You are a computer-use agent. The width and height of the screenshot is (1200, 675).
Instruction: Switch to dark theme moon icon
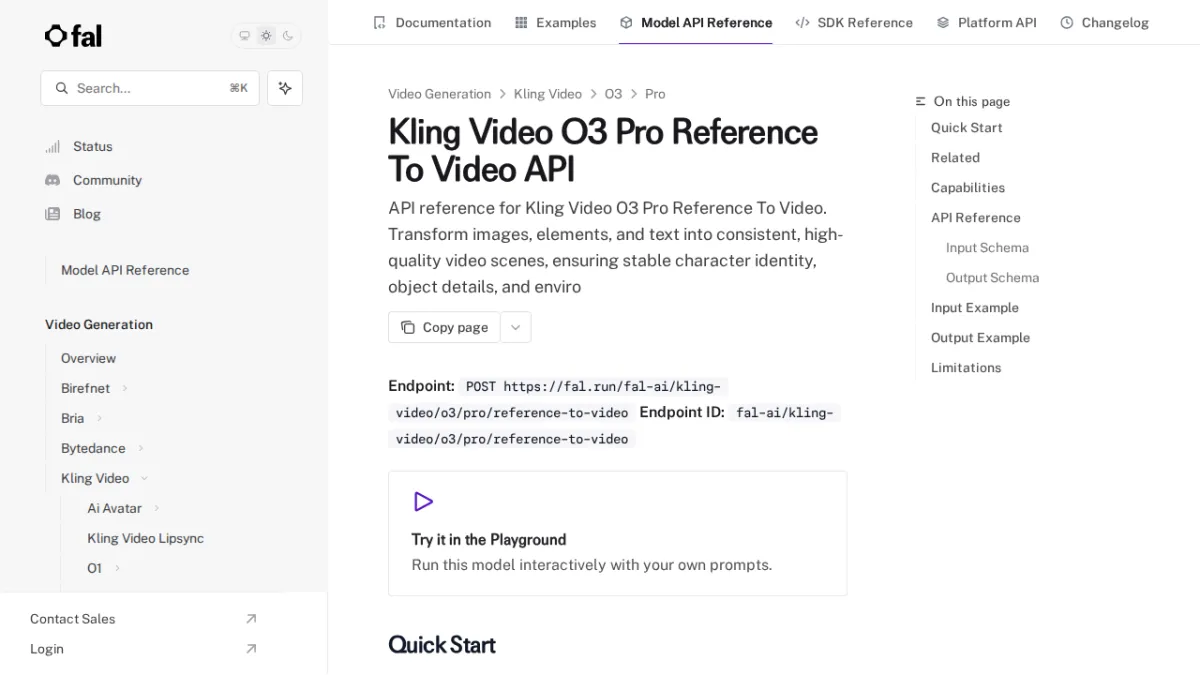point(288,36)
